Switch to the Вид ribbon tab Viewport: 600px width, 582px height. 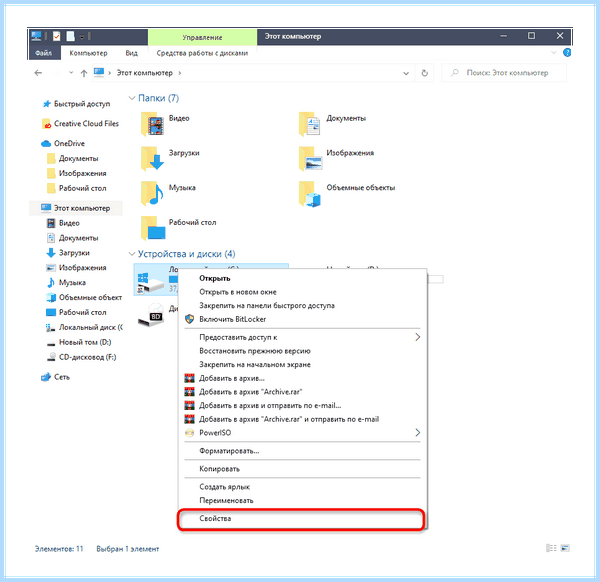click(x=131, y=53)
